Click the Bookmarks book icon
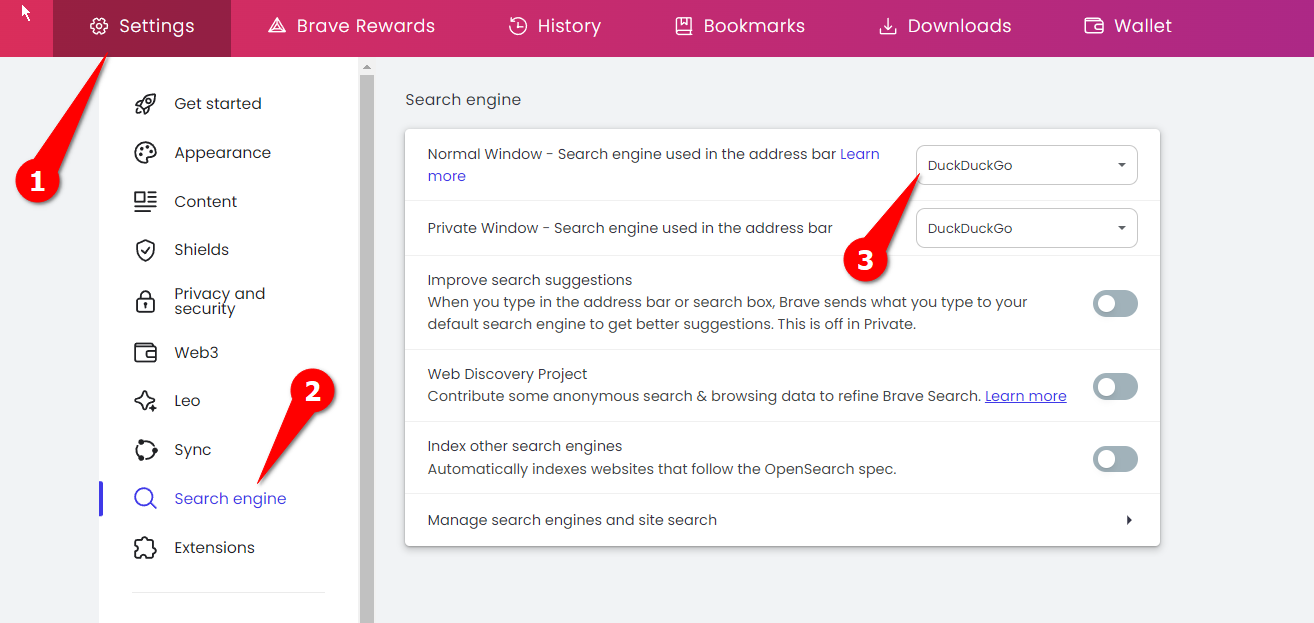 pyautogui.click(x=684, y=27)
